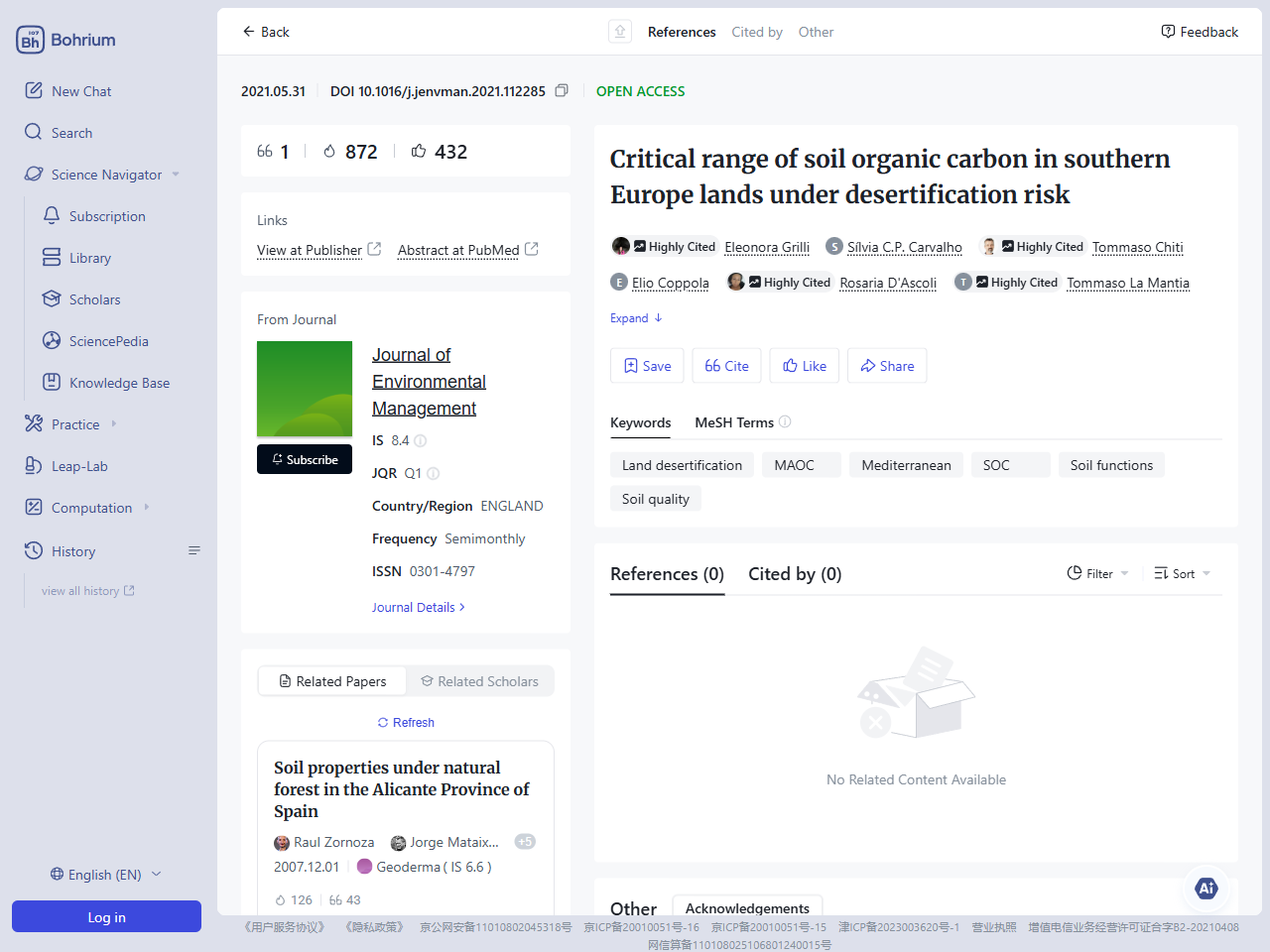Click the Journal of Environmental Management cover
The width and height of the screenshot is (1270, 952).
tap(305, 389)
